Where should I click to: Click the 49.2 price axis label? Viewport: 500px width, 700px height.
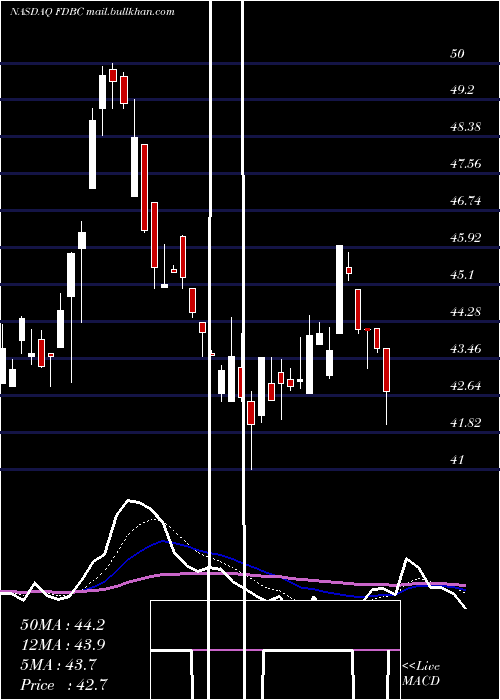(x=462, y=90)
